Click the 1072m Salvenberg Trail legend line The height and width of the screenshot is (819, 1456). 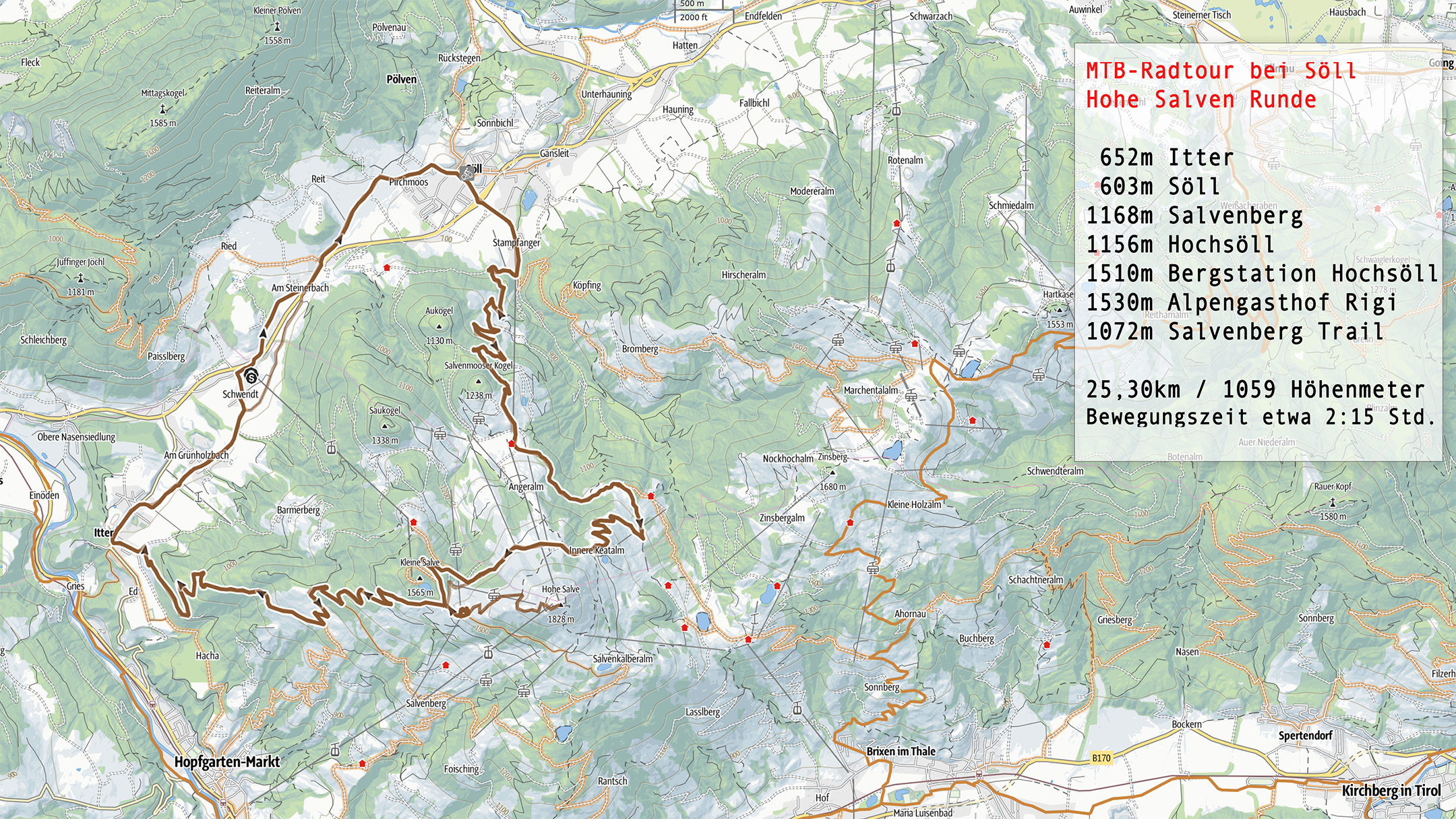[1234, 332]
